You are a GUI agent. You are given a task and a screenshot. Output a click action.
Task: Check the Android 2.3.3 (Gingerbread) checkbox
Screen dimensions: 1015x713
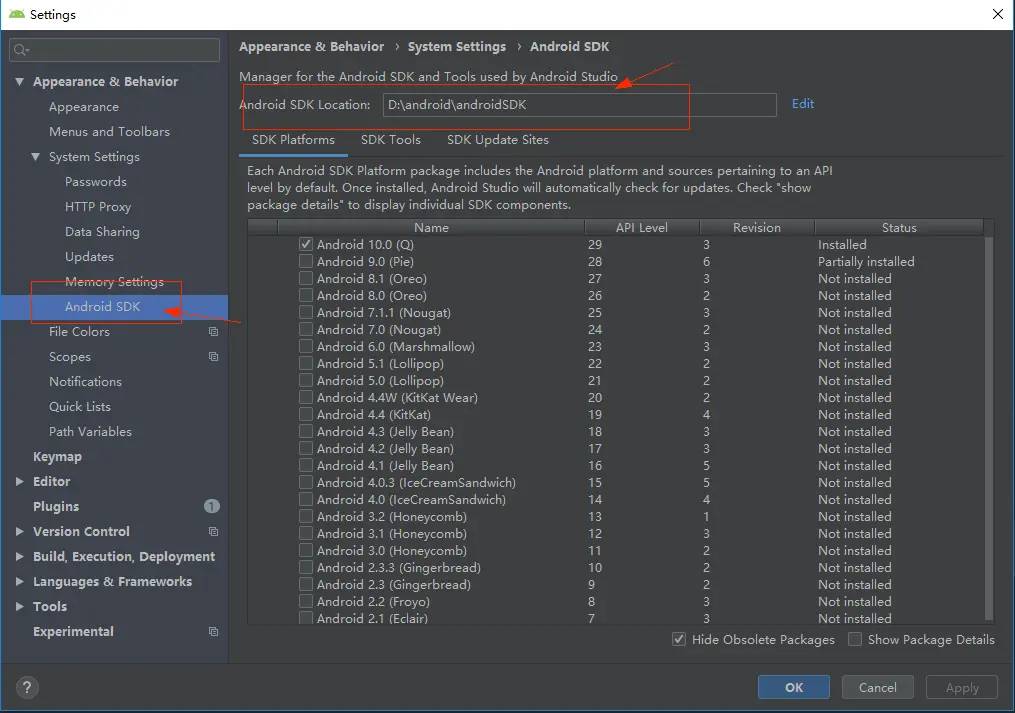[x=306, y=567]
